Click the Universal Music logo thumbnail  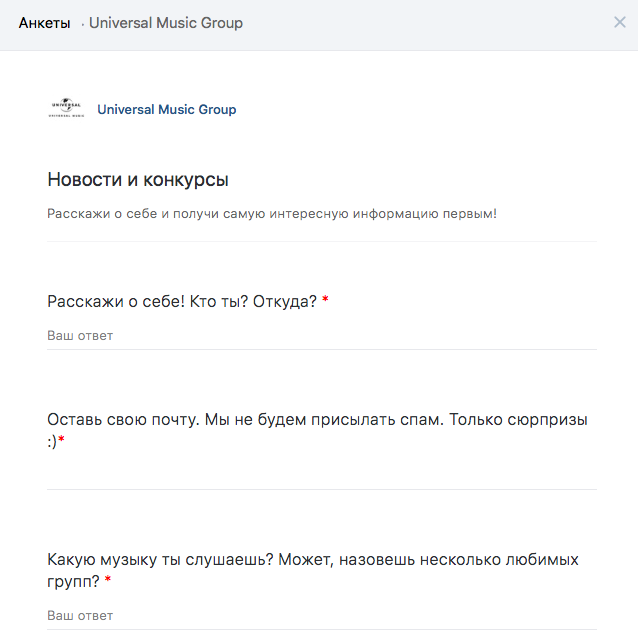[x=66, y=109]
